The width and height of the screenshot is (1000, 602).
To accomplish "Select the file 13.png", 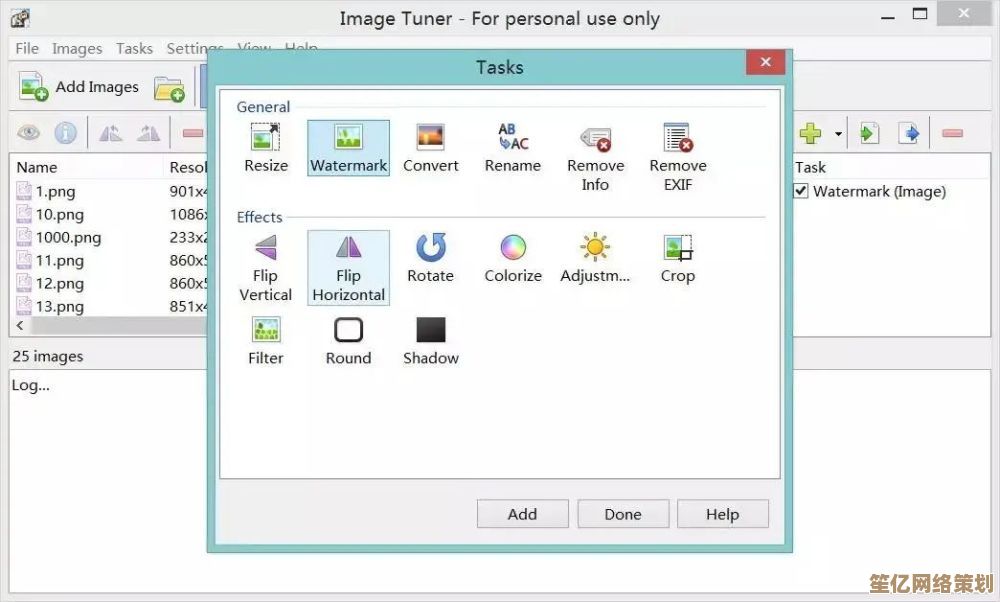I will [59, 306].
